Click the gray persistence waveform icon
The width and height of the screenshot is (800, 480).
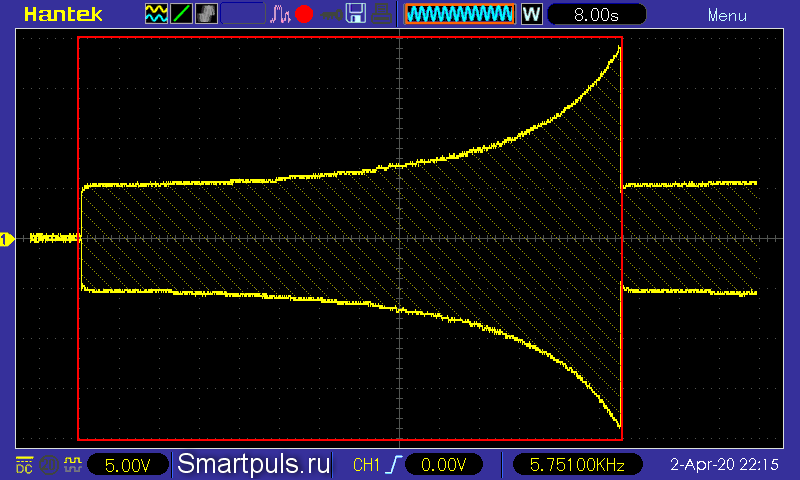pyautogui.click(x=206, y=14)
